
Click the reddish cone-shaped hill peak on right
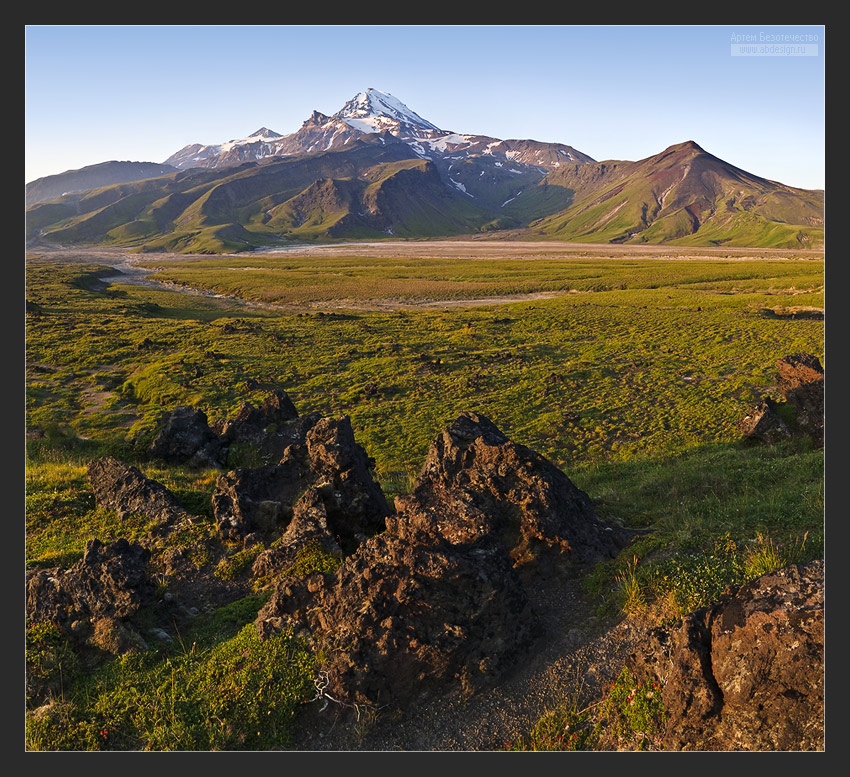pos(685,149)
